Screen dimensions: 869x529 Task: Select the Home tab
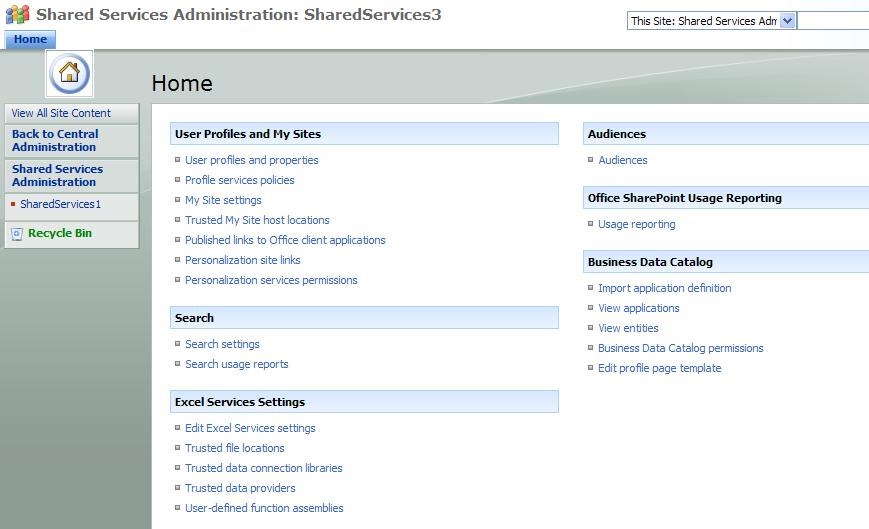30,39
